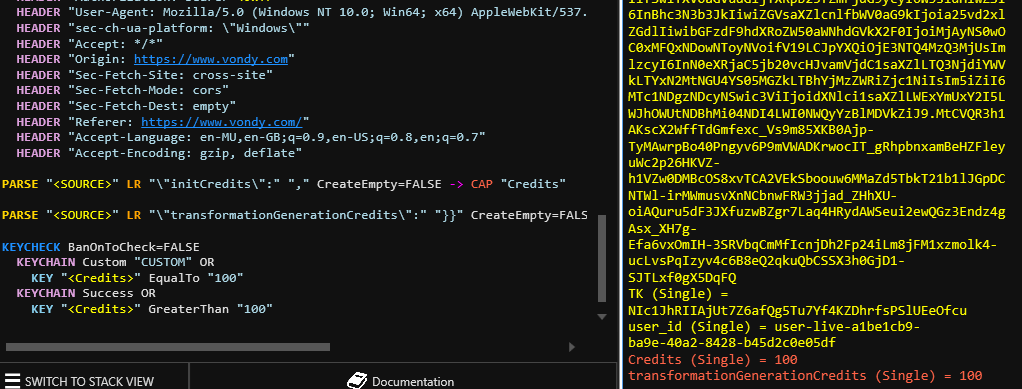
Task: Click the token line starting 'Efa6vxOmIH-3SRVbqCmM'
Action: (813, 244)
